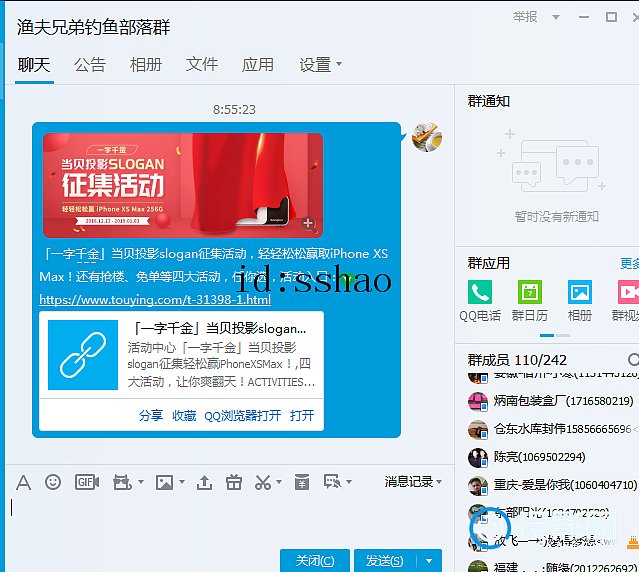The width and height of the screenshot is (639, 572).
Task: Open the GIF sticker panel
Action: click(87, 482)
